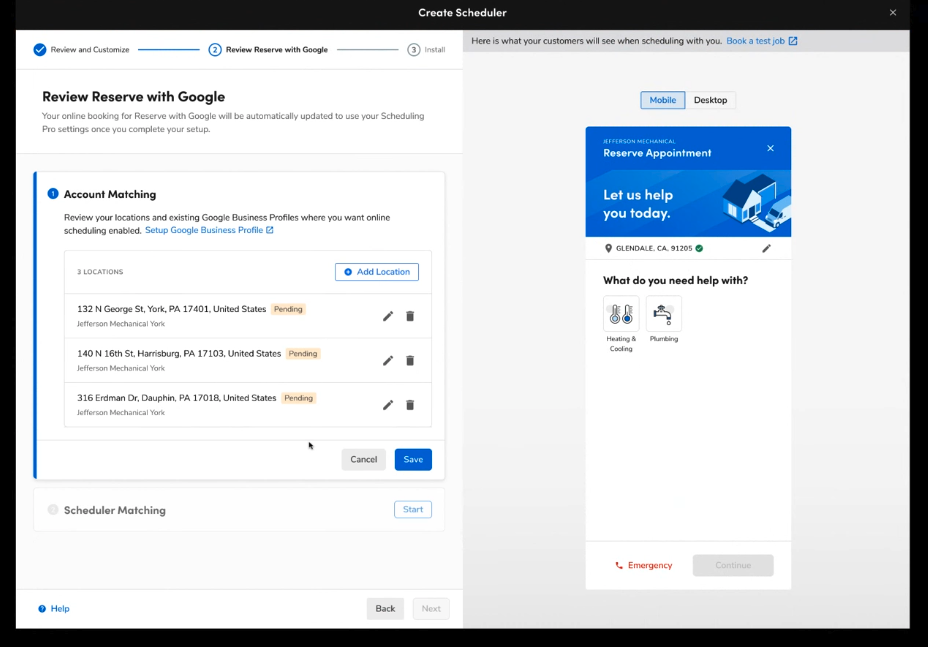The height and width of the screenshot is (647, 928).
Task: Click the Emergency phone toggle option
Action: [644, 565]
